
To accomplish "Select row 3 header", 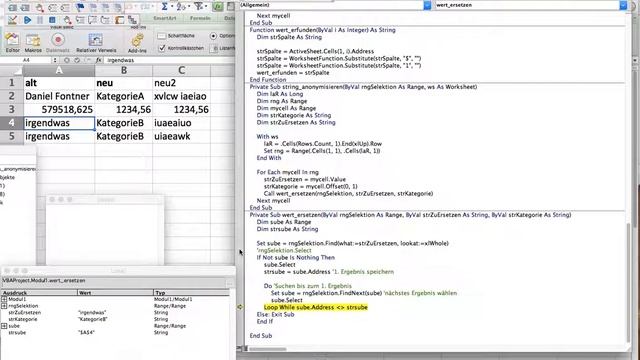I will 11,109.
